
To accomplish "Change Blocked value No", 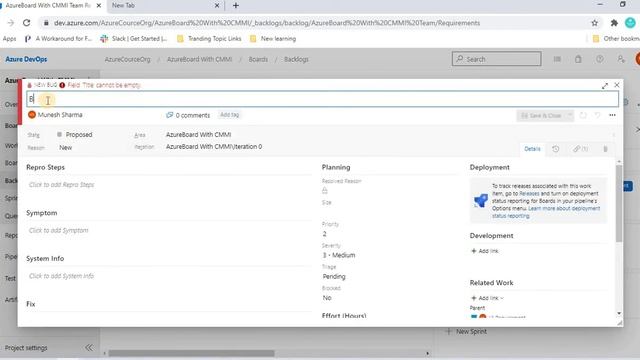I will pos(327,298).
